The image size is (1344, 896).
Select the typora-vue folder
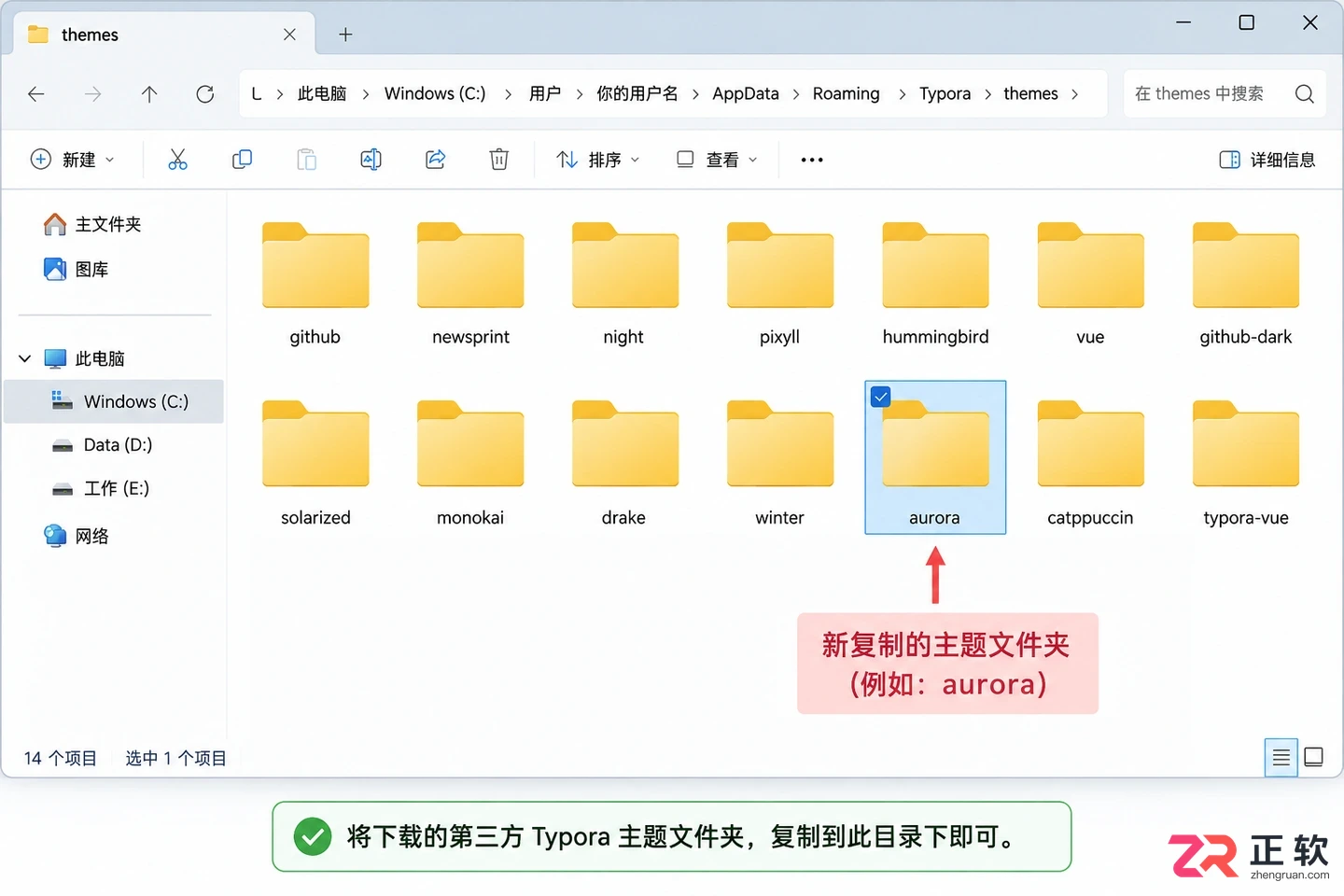1245,465
